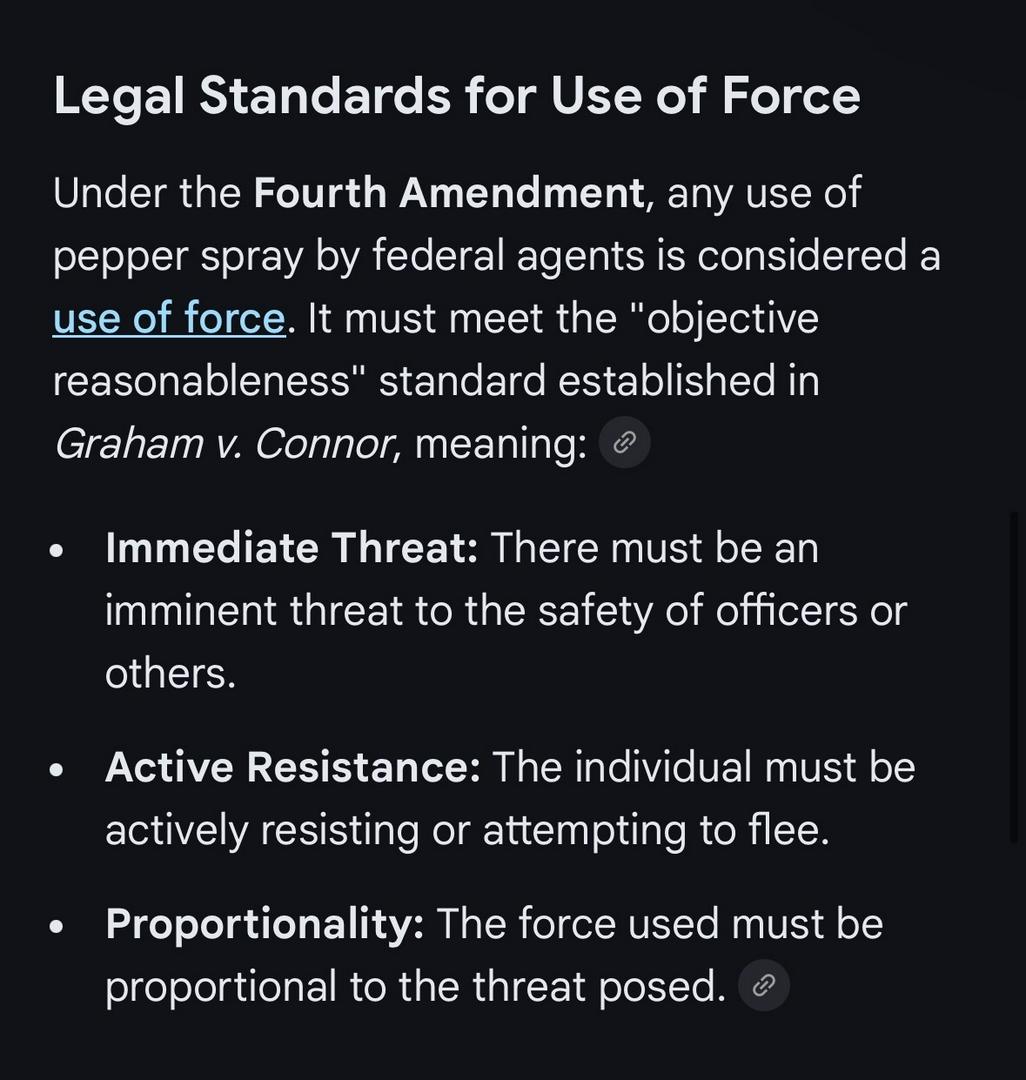Viewport: 1026px width, 1080px height.
Task: Click the "Proportionality:" bullet label
Action: [264, 924]
